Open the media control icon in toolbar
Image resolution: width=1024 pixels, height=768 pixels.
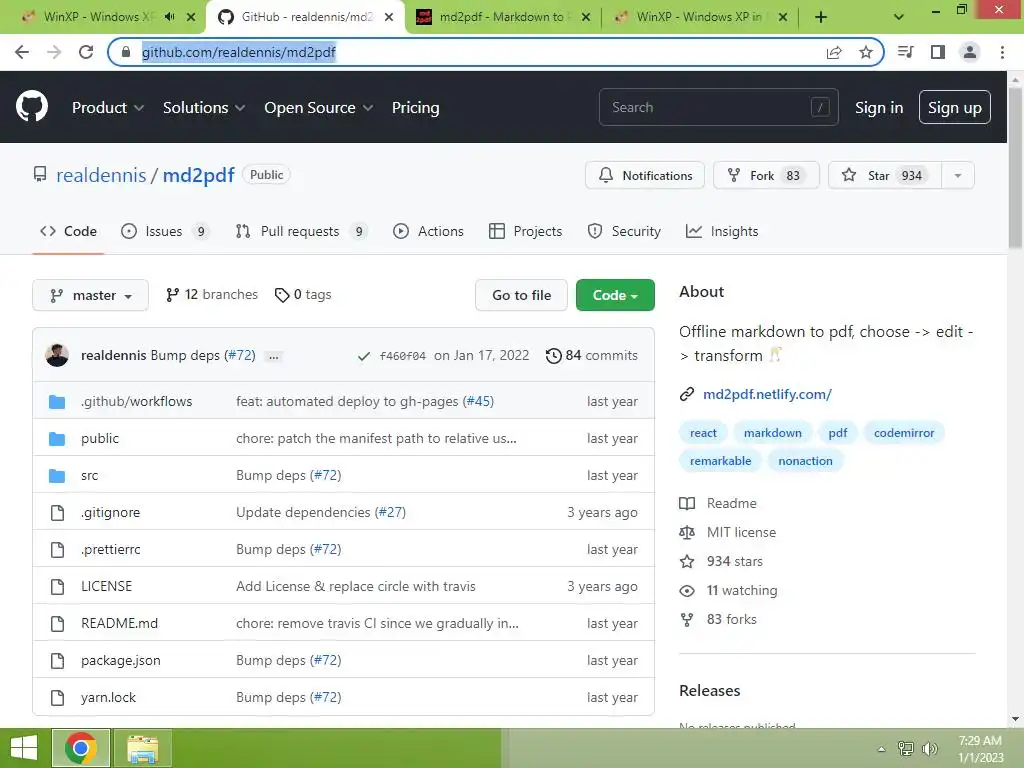[x=906, y=52]
